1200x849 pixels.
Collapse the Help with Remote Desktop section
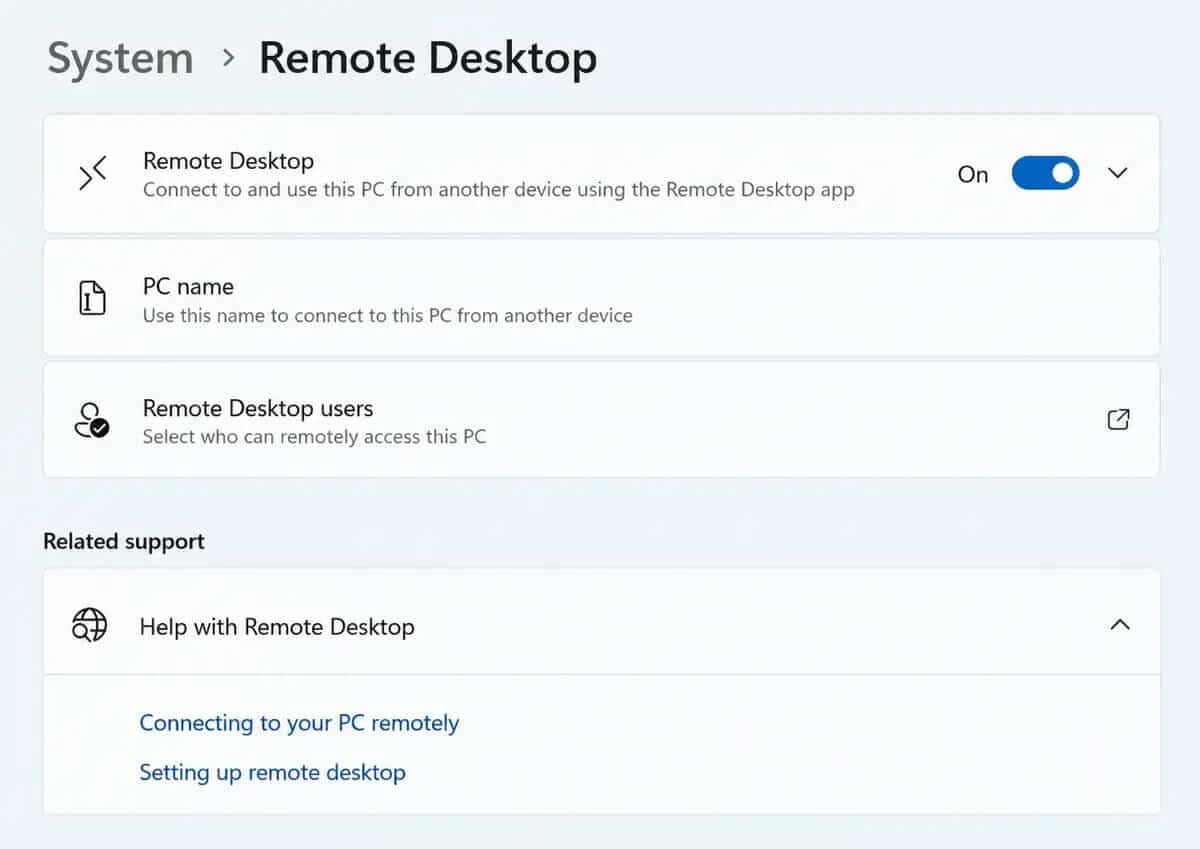pos(1120,625)
